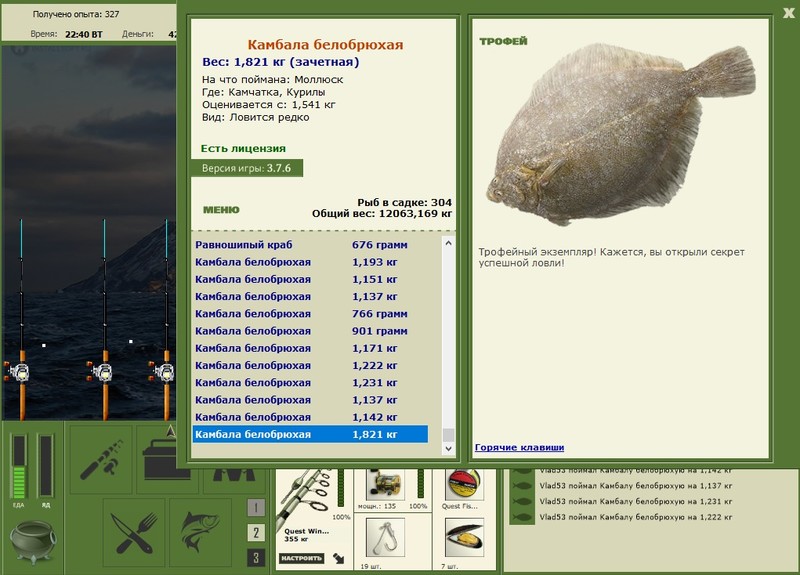Open the Горячие клавиши link
This screenshot has height=575, width=800.
pos(519,447)
